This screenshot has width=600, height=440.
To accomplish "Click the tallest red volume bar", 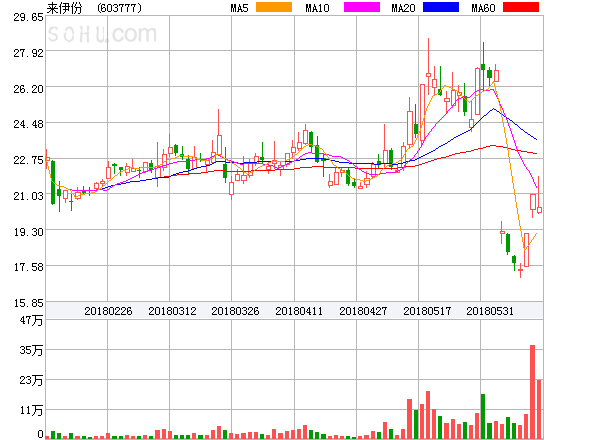I will [532, 392].
